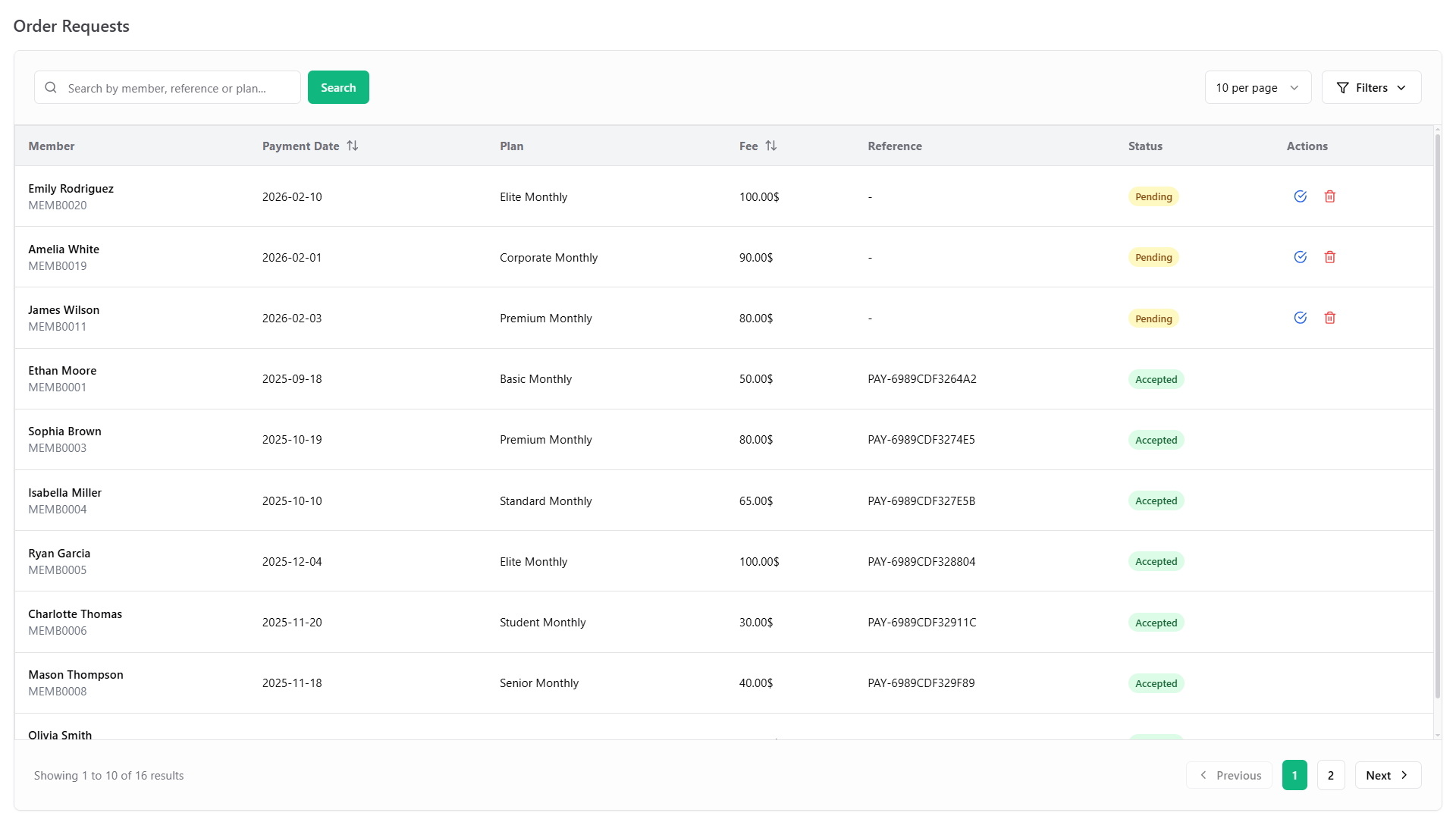Click the Senior Monthly plan cell

538,683
